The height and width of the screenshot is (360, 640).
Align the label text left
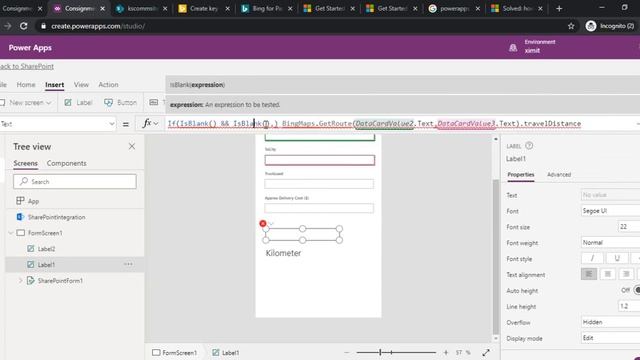point(589,274)
